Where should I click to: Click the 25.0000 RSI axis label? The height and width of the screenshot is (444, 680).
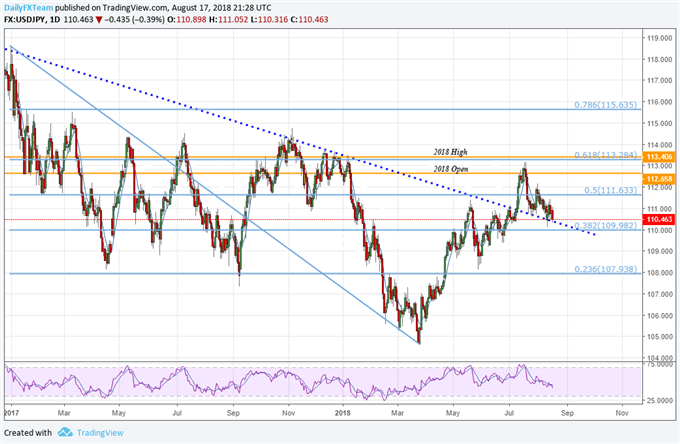pos(660,400)
